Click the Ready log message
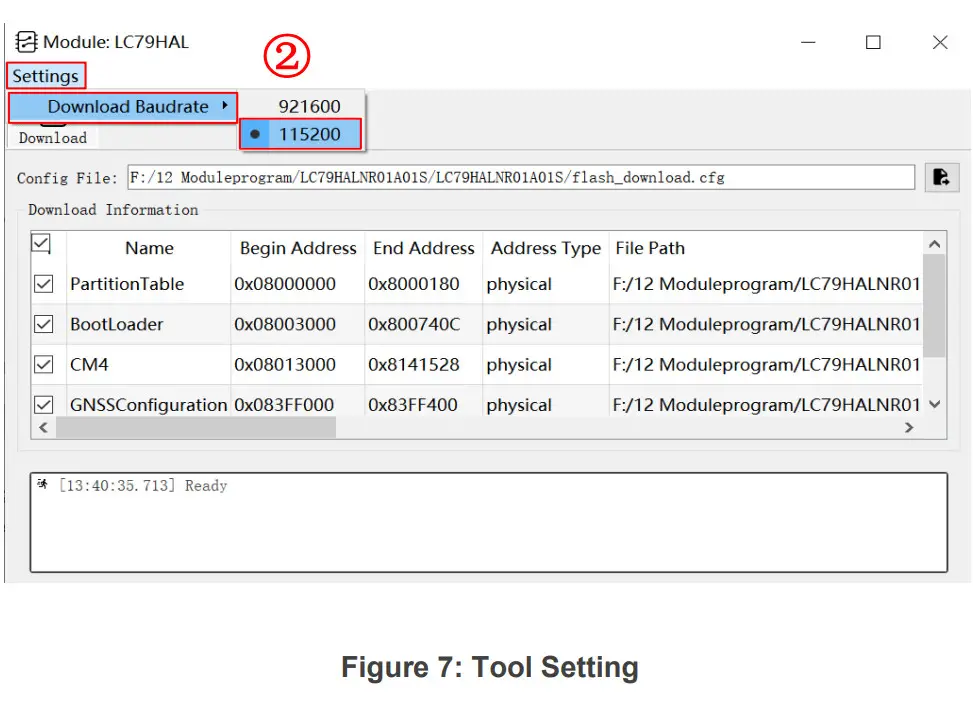This screenshot has height=707, width=975. pos(143,486)
